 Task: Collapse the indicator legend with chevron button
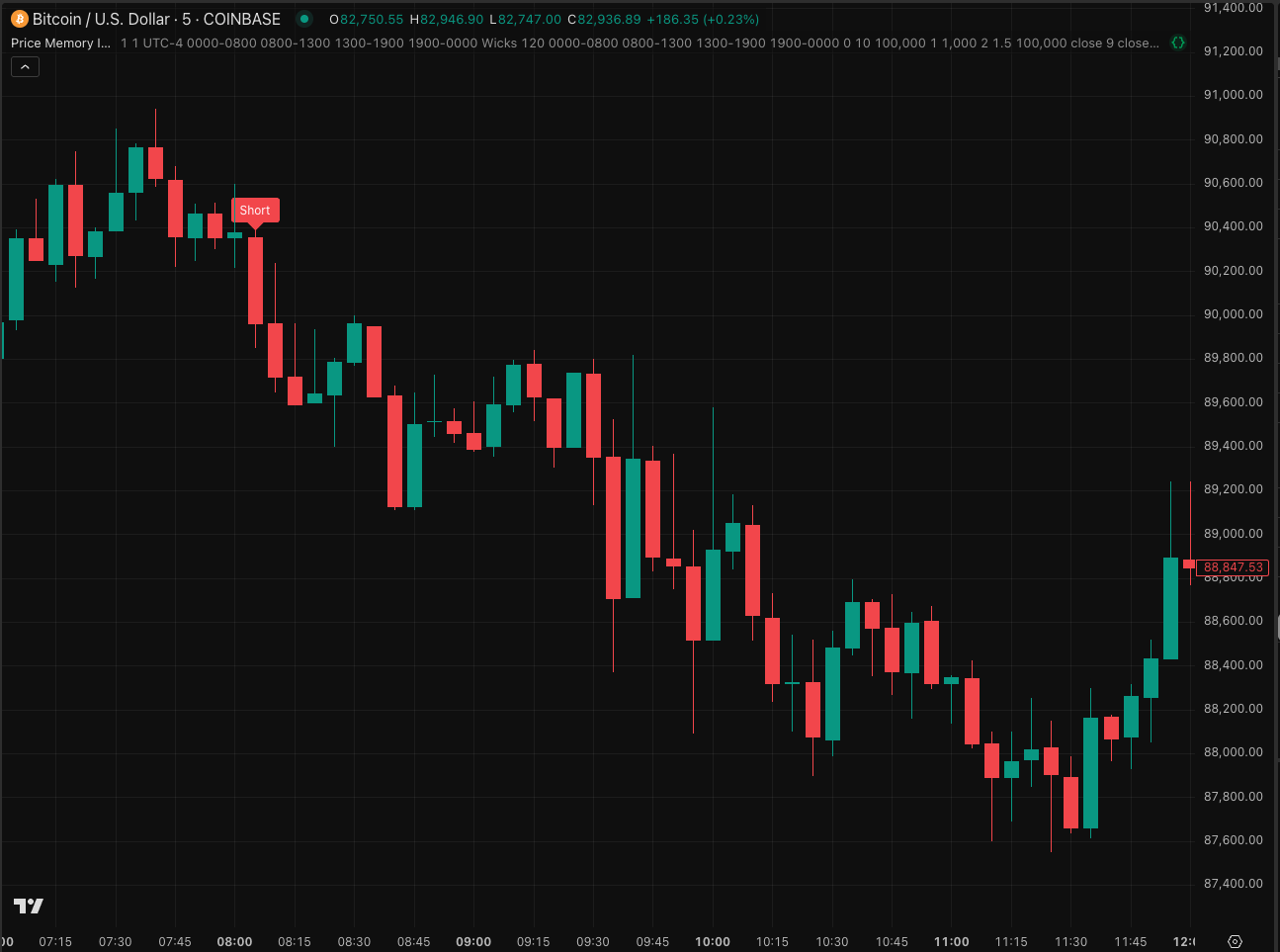point(25,66)
